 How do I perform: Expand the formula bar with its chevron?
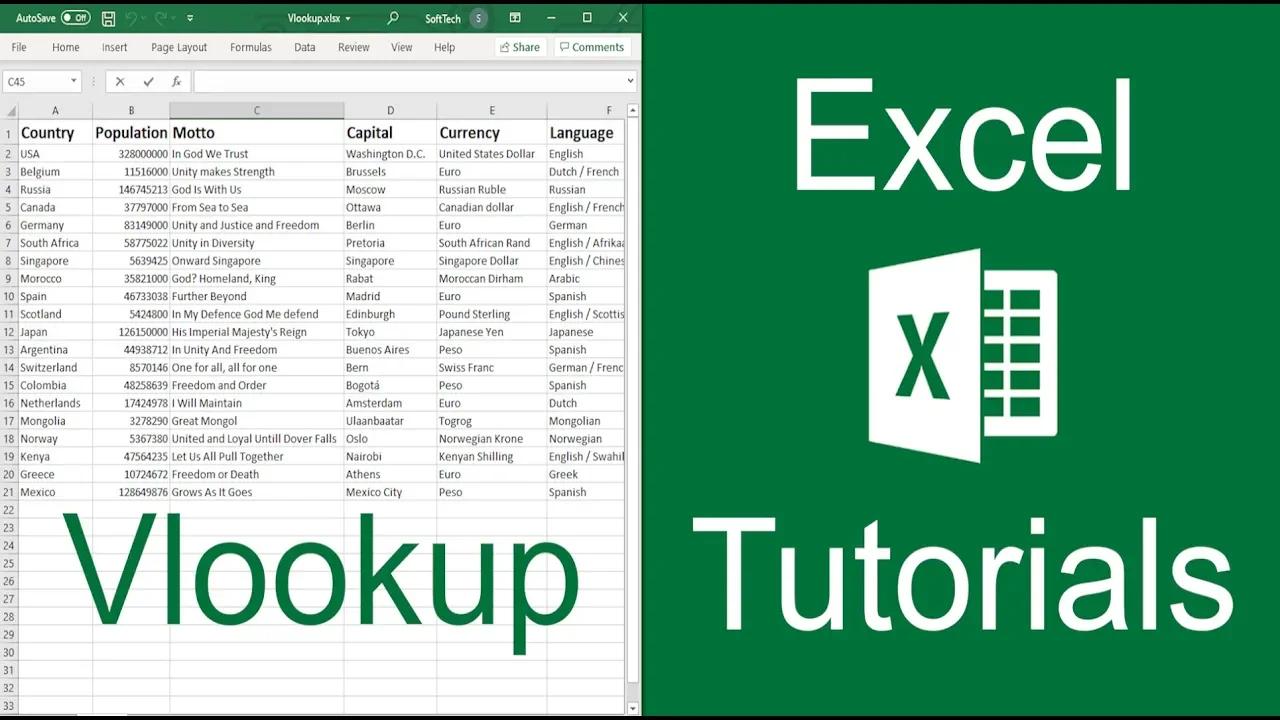click(x=631, y=81)
